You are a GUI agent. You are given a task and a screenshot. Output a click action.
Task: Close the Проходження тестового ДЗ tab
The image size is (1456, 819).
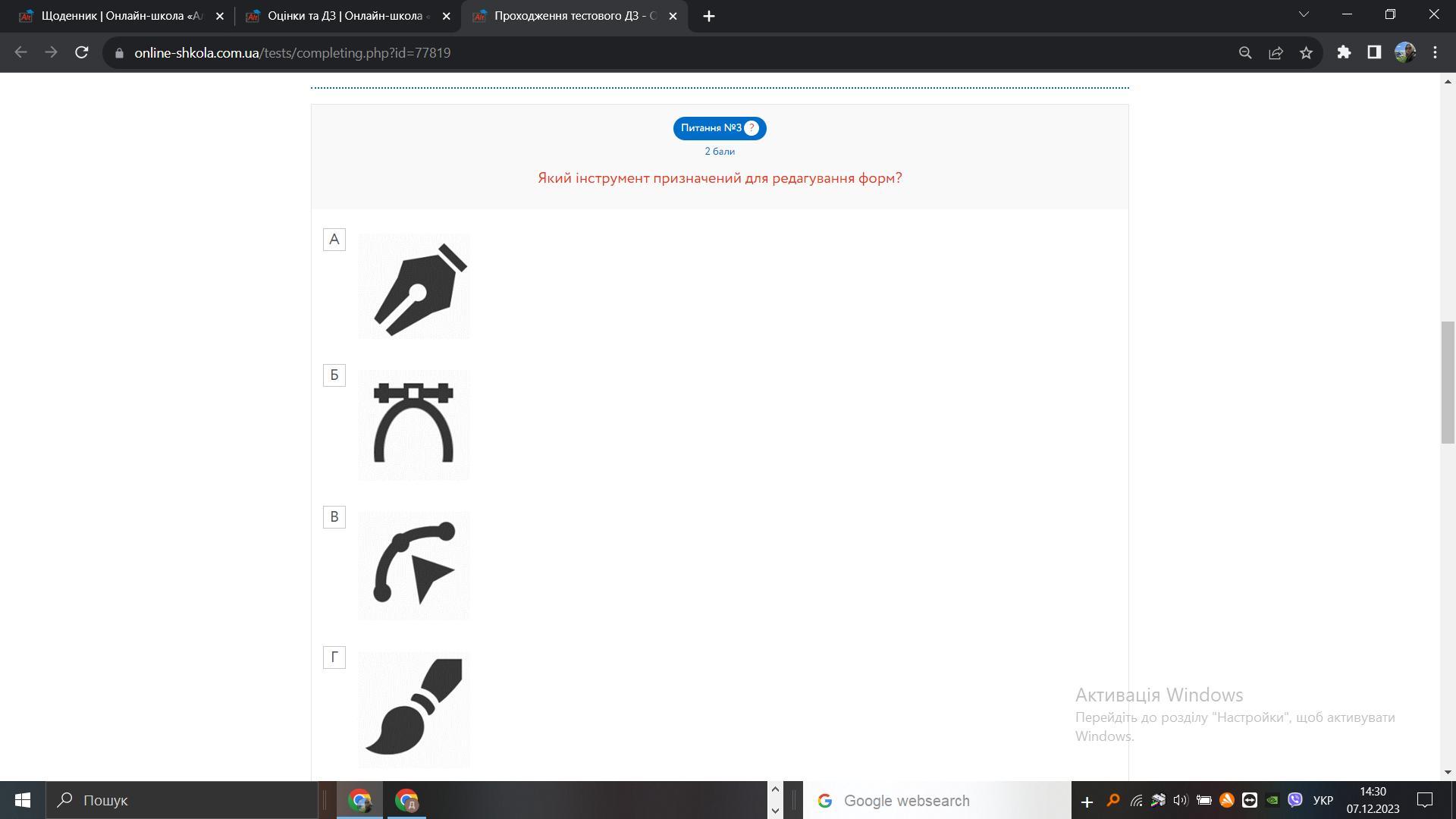click(673, 16)
